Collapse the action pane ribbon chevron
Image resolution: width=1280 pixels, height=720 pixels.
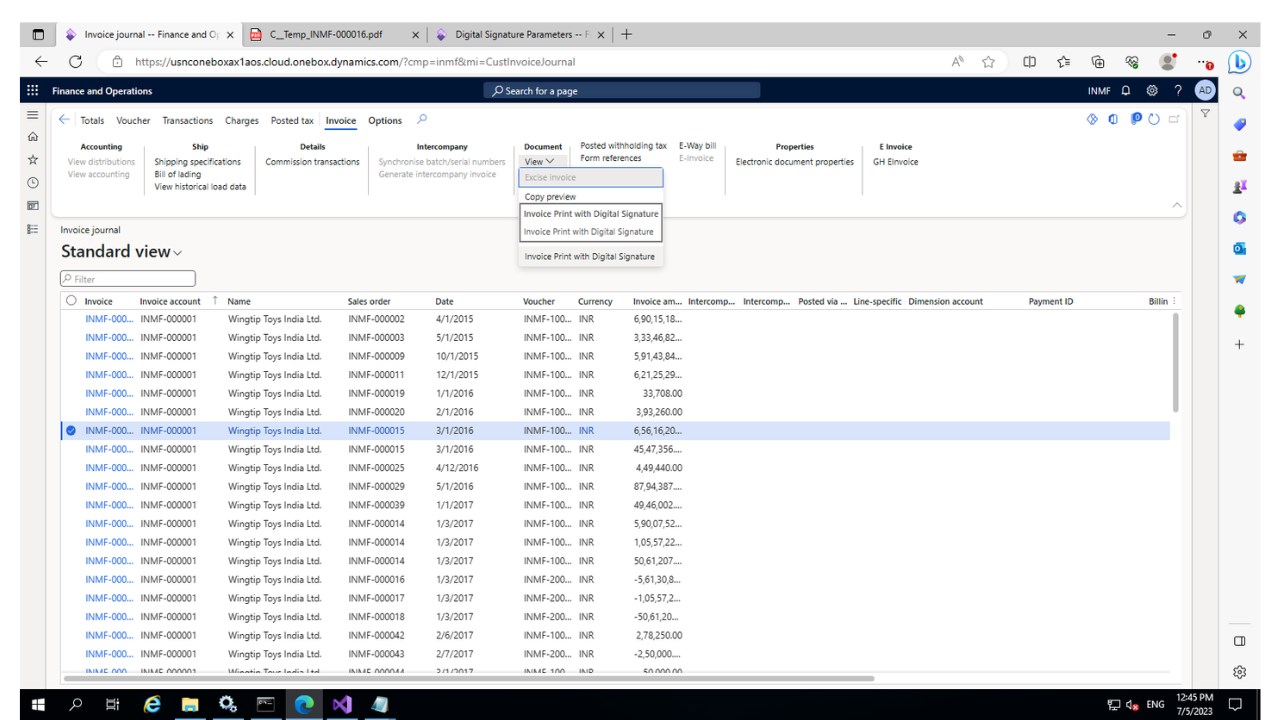click(x=1177, y=205)
